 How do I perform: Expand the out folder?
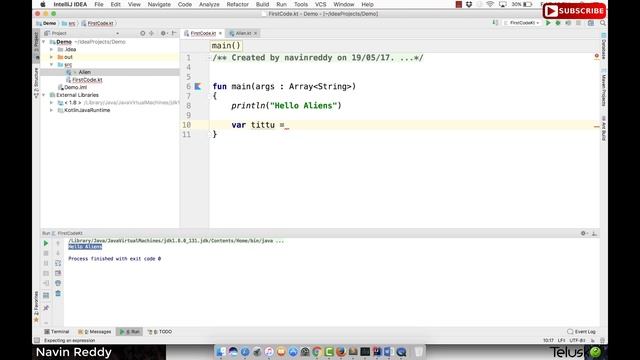pos(51,57)
